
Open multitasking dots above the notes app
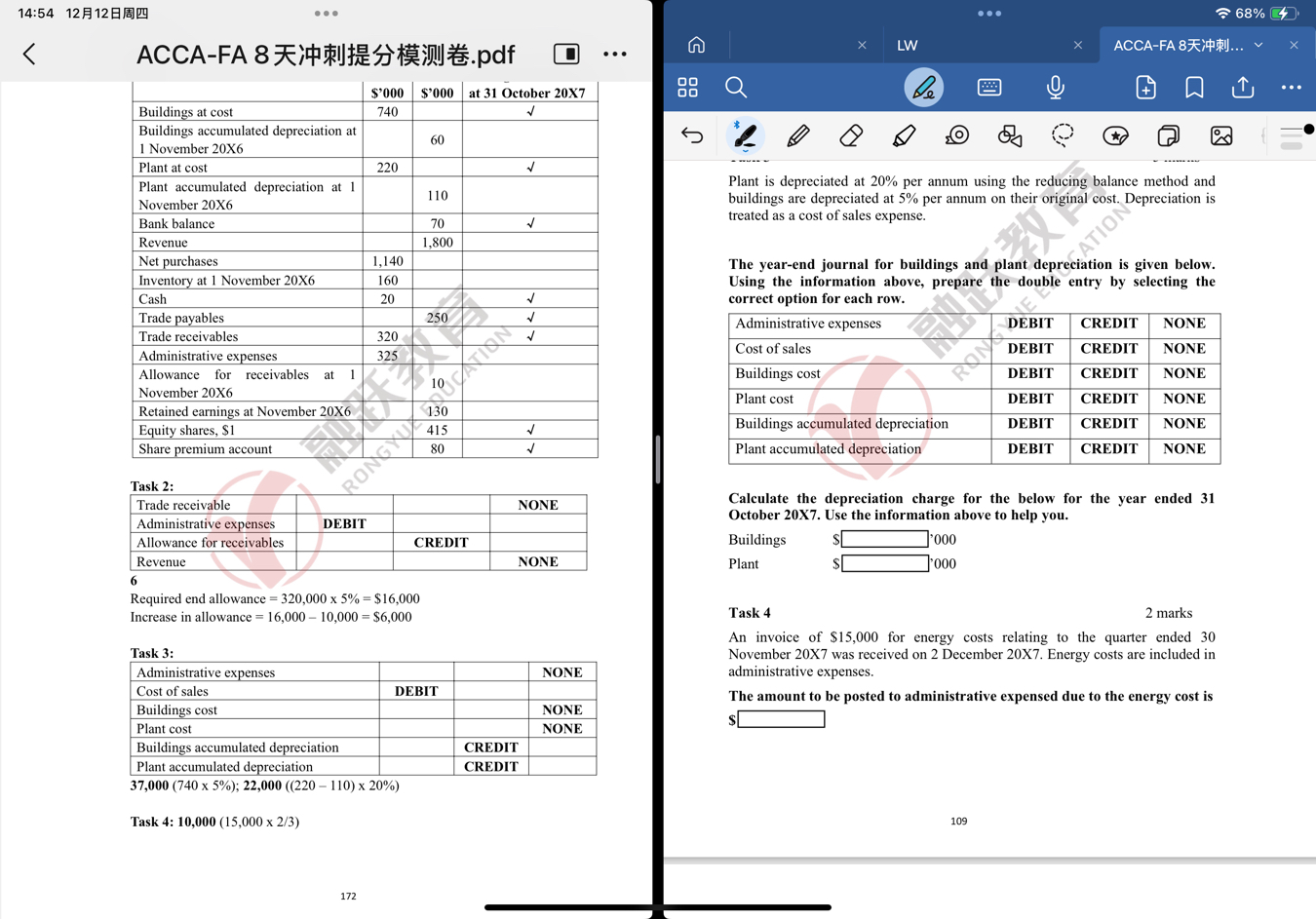click(989, 14)
